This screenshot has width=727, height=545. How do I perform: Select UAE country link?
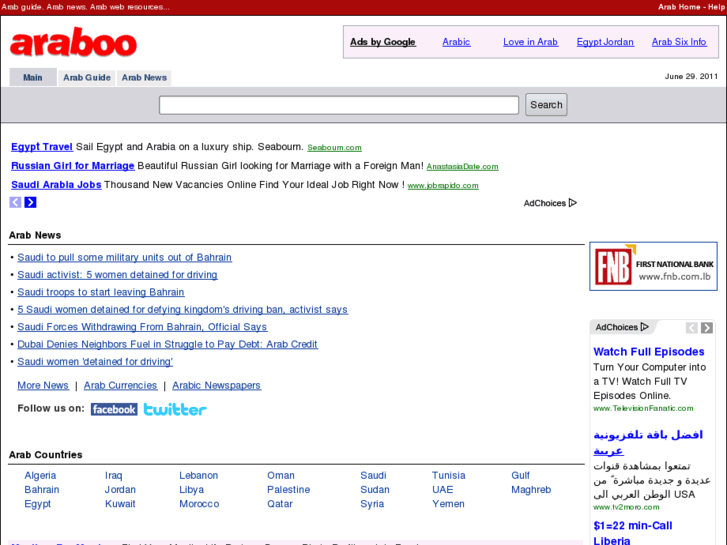(443, 490)
